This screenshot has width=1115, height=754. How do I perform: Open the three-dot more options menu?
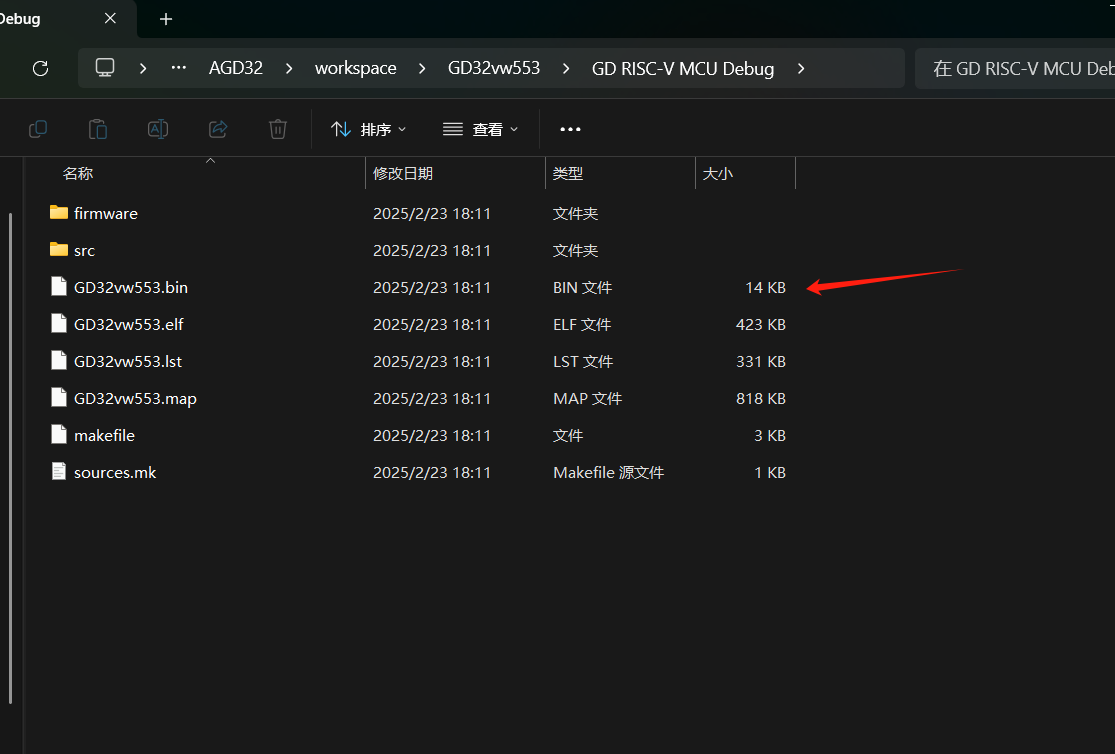coord(570,129)
